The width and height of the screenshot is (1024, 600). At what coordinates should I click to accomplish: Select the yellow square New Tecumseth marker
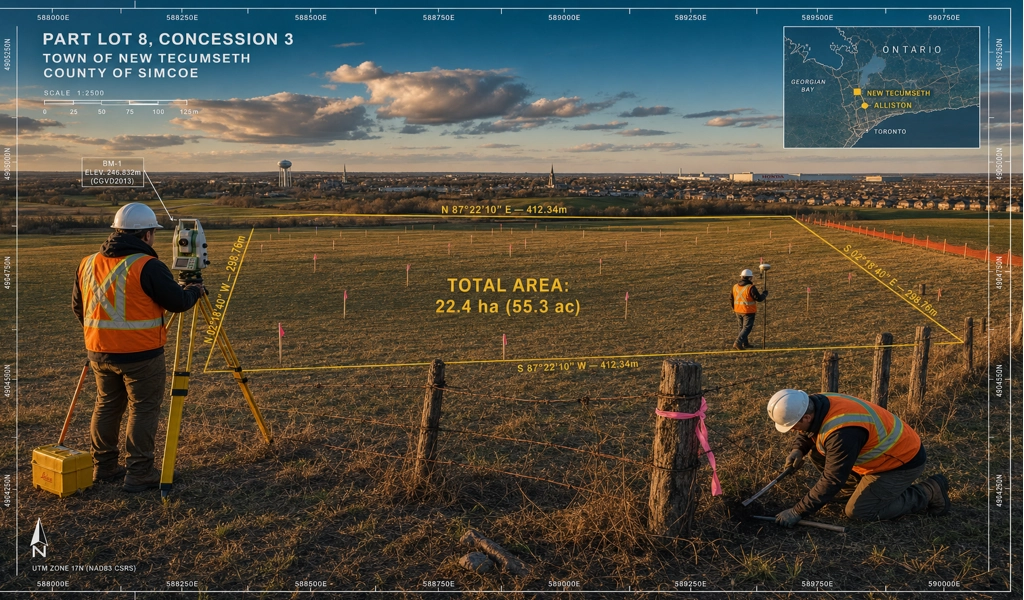(857, 93)
